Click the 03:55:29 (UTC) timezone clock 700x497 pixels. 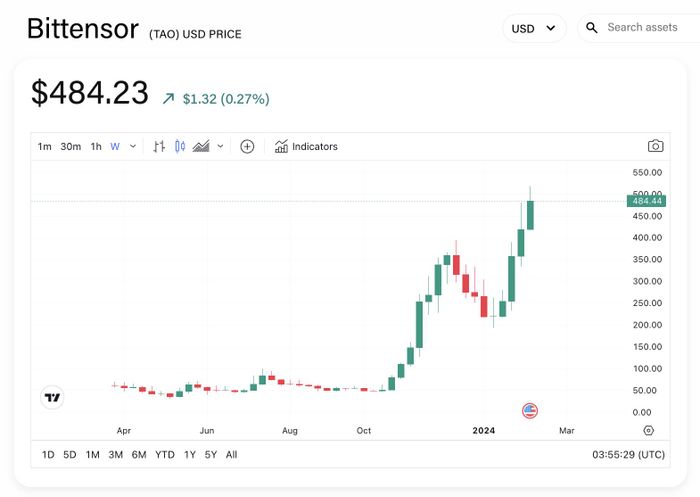[629, 455]
